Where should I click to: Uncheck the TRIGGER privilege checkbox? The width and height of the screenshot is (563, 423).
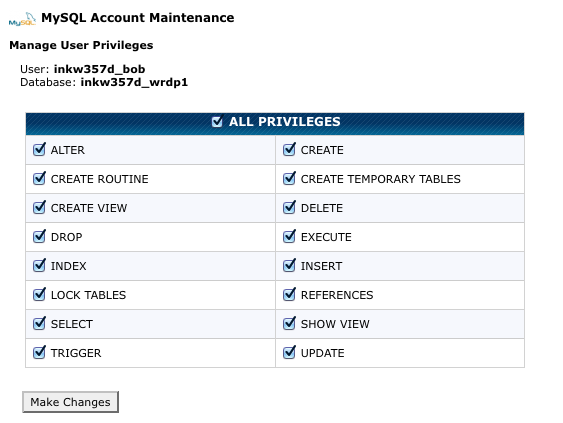[39, 353]
